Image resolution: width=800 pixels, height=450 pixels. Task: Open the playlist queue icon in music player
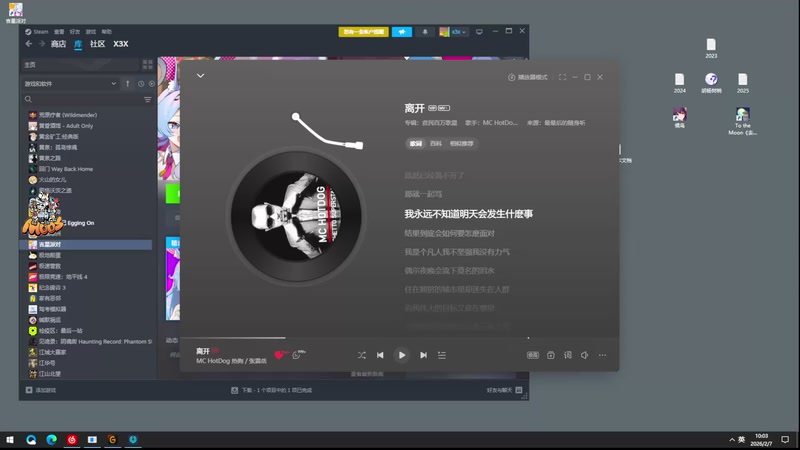click(442, 355)
